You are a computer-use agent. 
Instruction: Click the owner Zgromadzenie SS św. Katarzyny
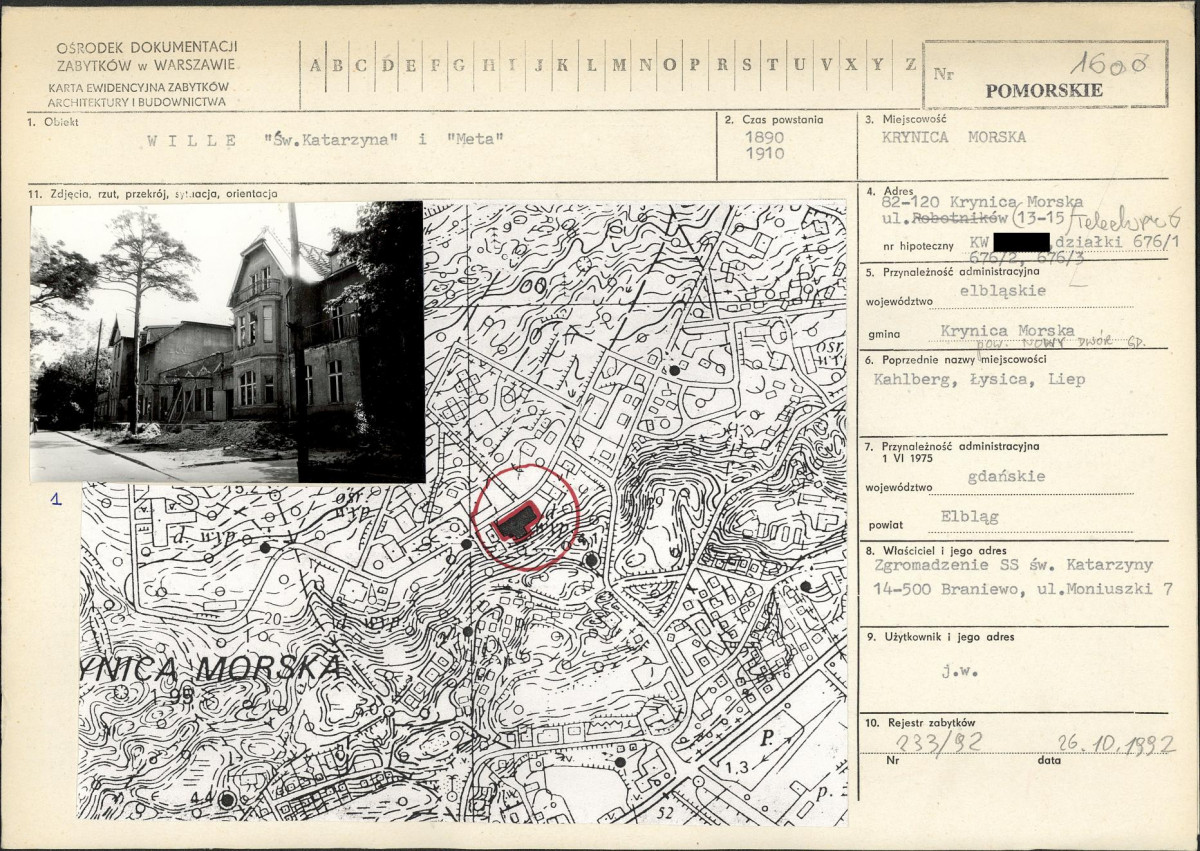tap(1014, 567)
